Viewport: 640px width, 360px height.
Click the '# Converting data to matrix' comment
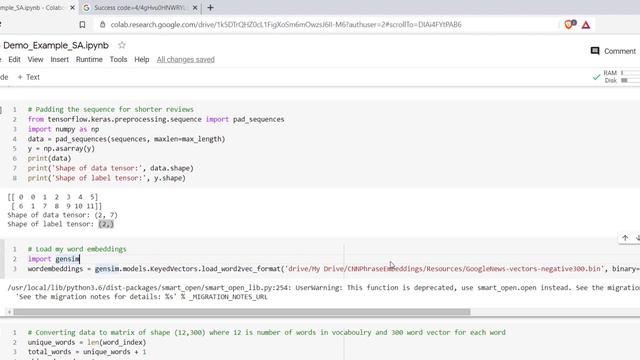(x=267, y=332)
